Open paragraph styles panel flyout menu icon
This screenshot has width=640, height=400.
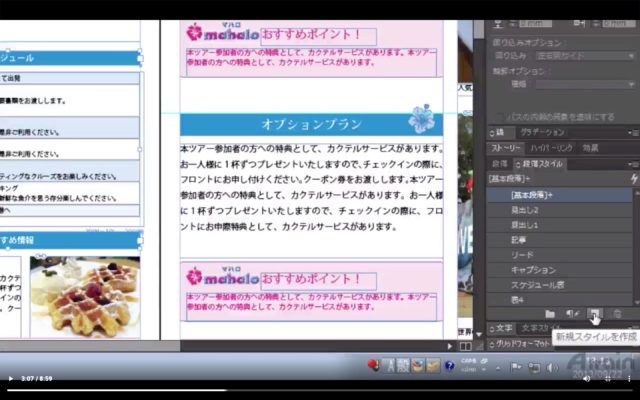tap(634, 164)
